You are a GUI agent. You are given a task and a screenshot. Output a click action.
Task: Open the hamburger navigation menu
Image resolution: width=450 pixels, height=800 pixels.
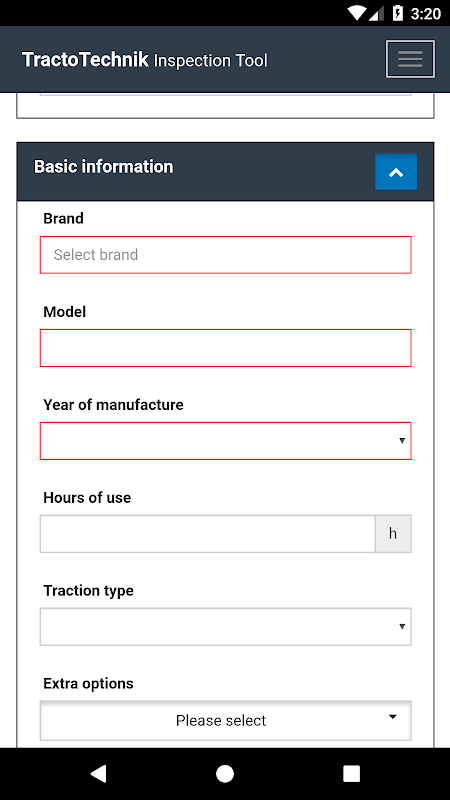point(410,59)
